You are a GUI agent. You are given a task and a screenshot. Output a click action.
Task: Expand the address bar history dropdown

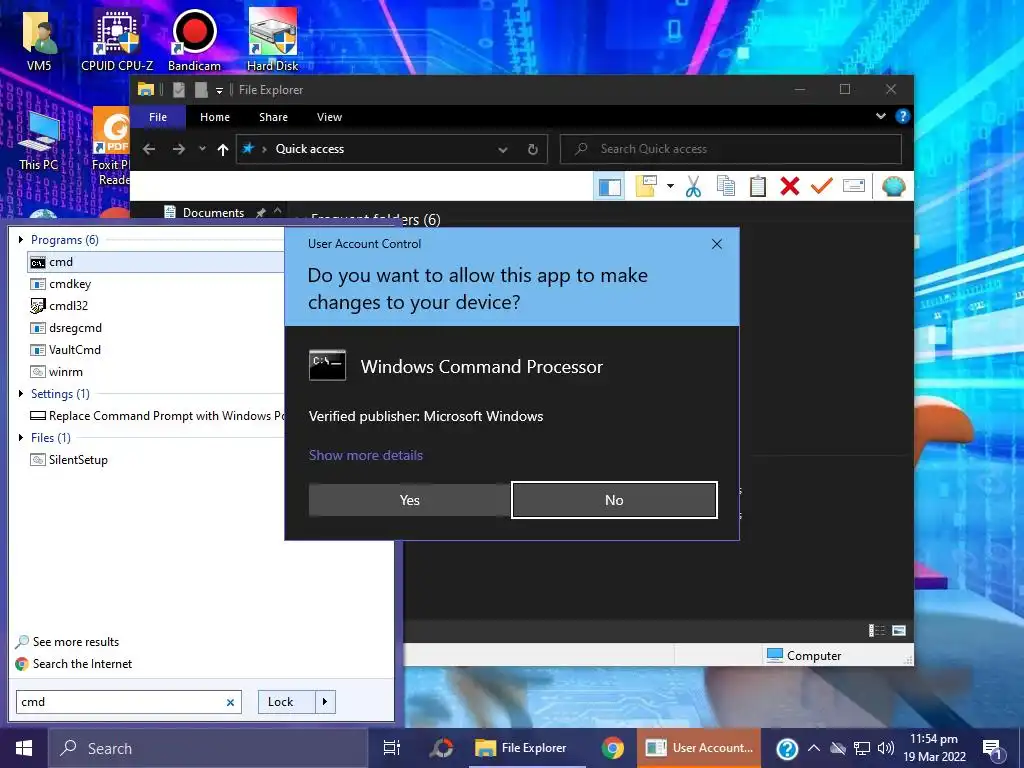503,150
